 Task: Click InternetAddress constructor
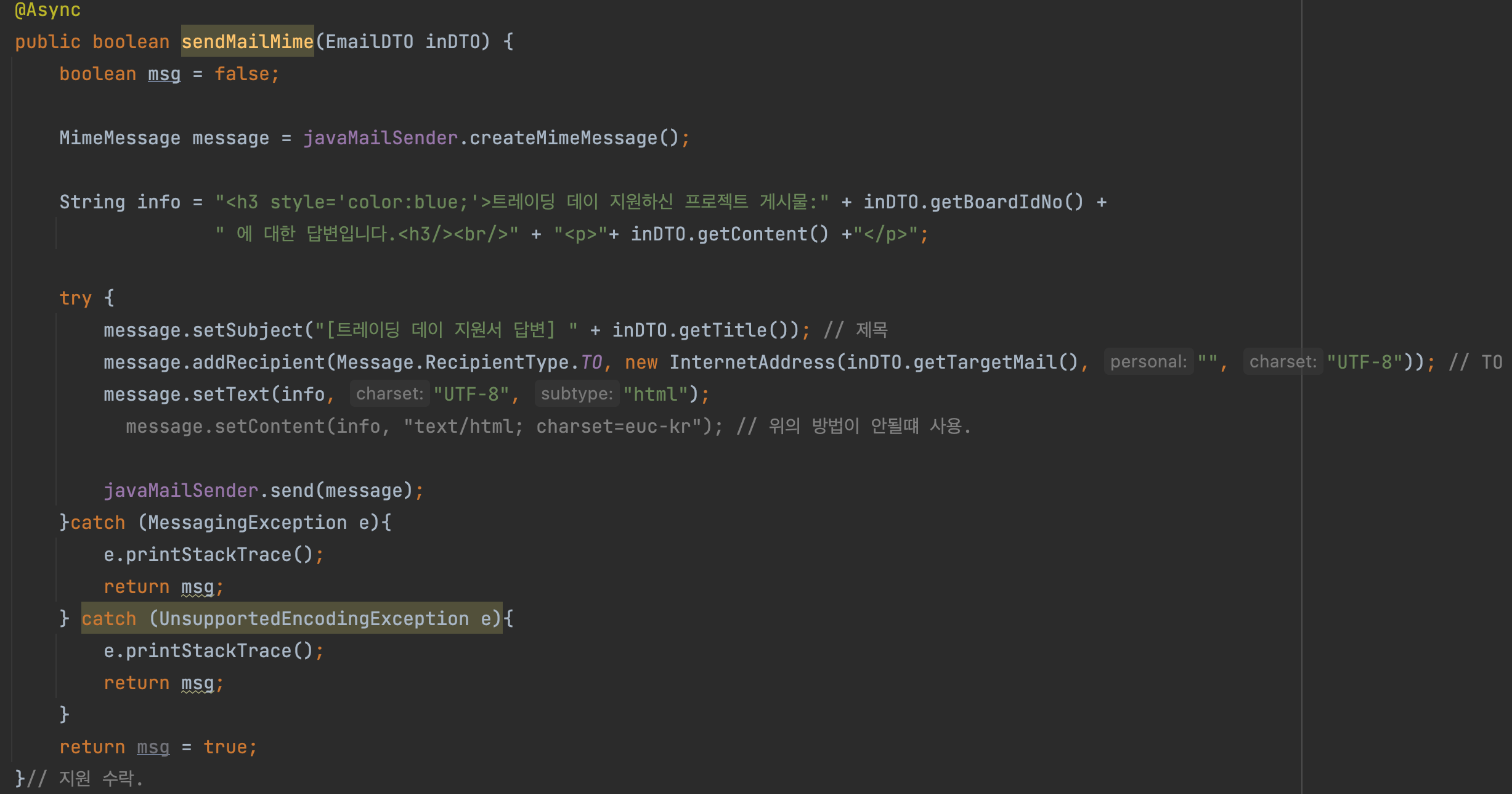point(752,362)
